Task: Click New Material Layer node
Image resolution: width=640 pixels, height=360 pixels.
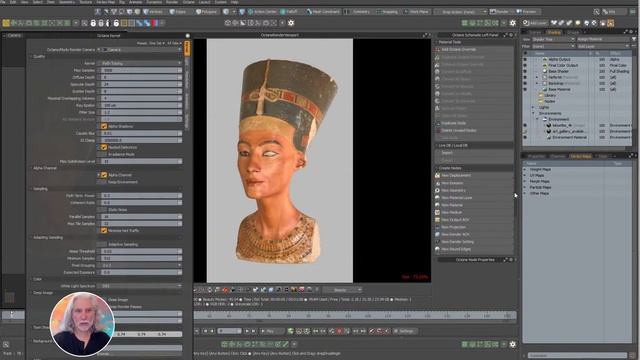Action: point(474,198)
